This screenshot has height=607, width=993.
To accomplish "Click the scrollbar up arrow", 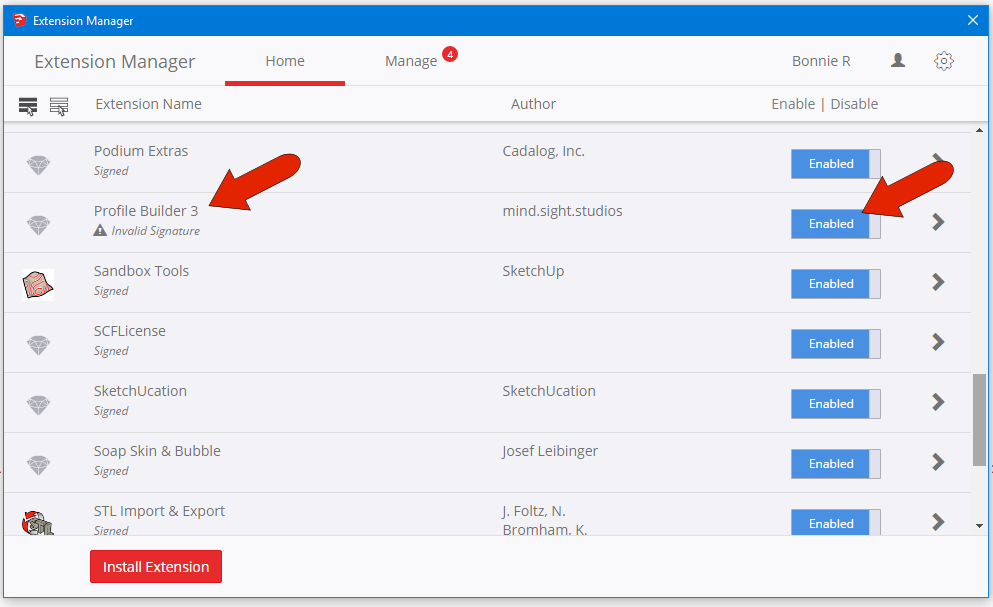I will pyautogui.click(x=979, y=130).
